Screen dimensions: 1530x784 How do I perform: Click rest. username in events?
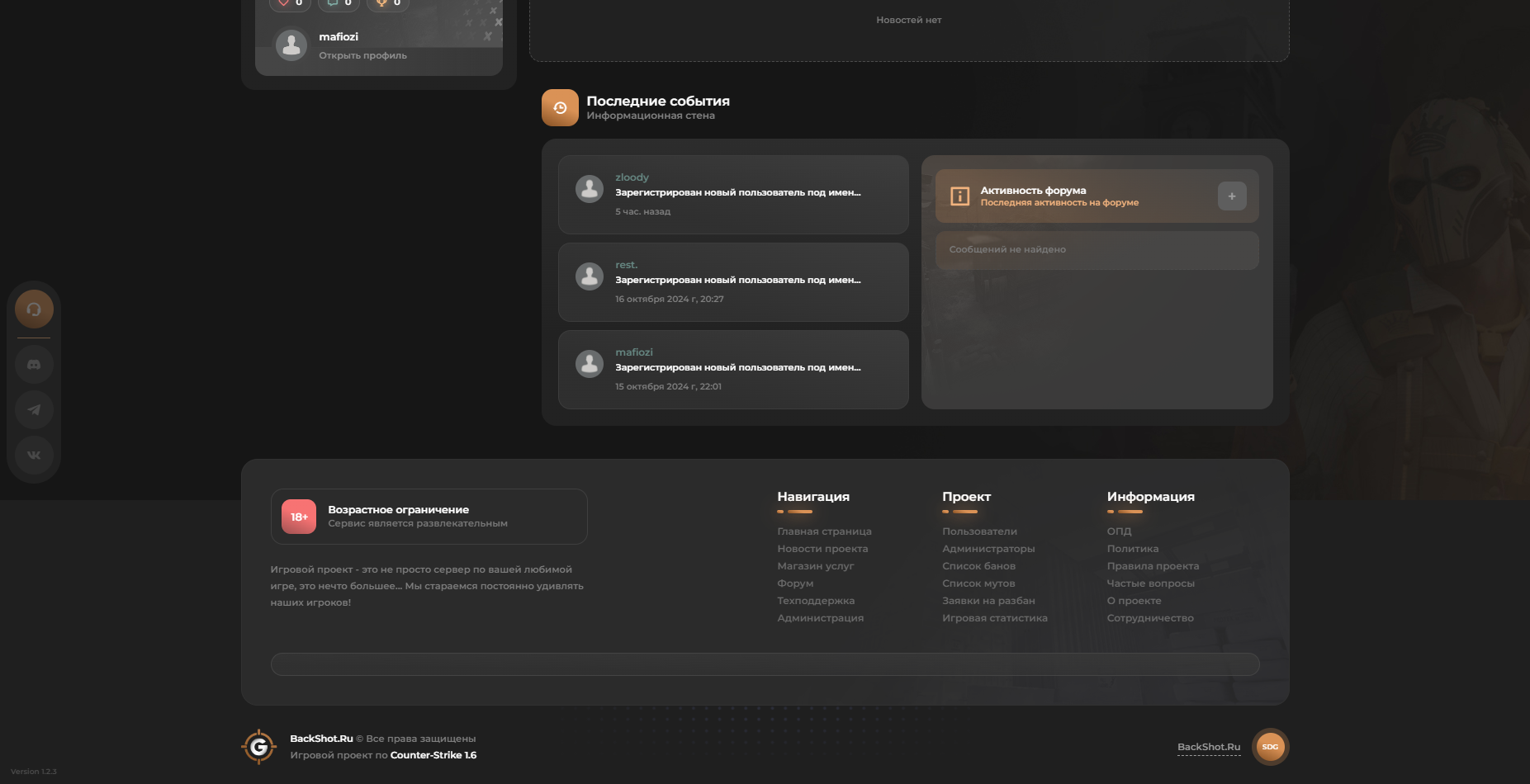tap(626, 265)
